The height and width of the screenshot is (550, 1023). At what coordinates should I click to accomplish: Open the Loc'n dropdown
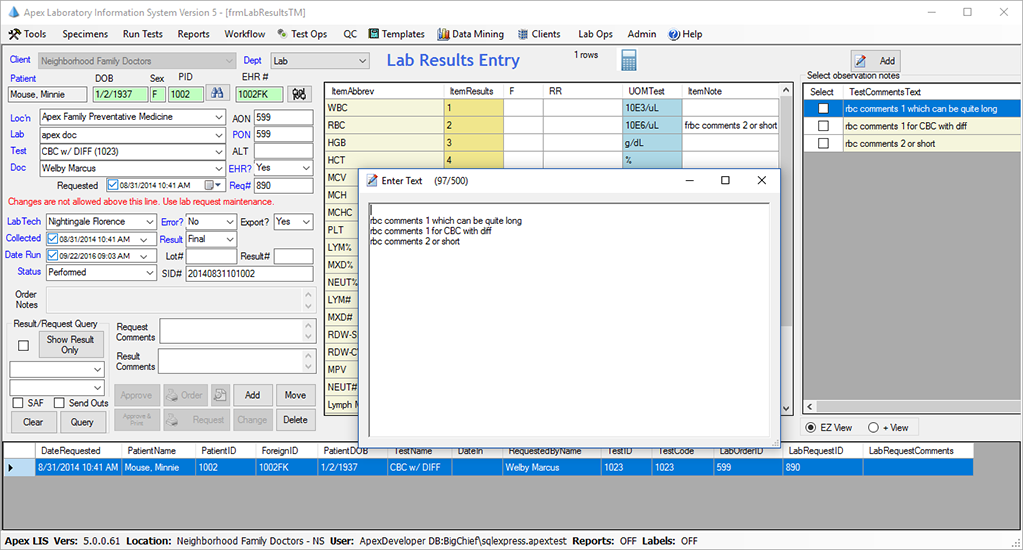219,117
